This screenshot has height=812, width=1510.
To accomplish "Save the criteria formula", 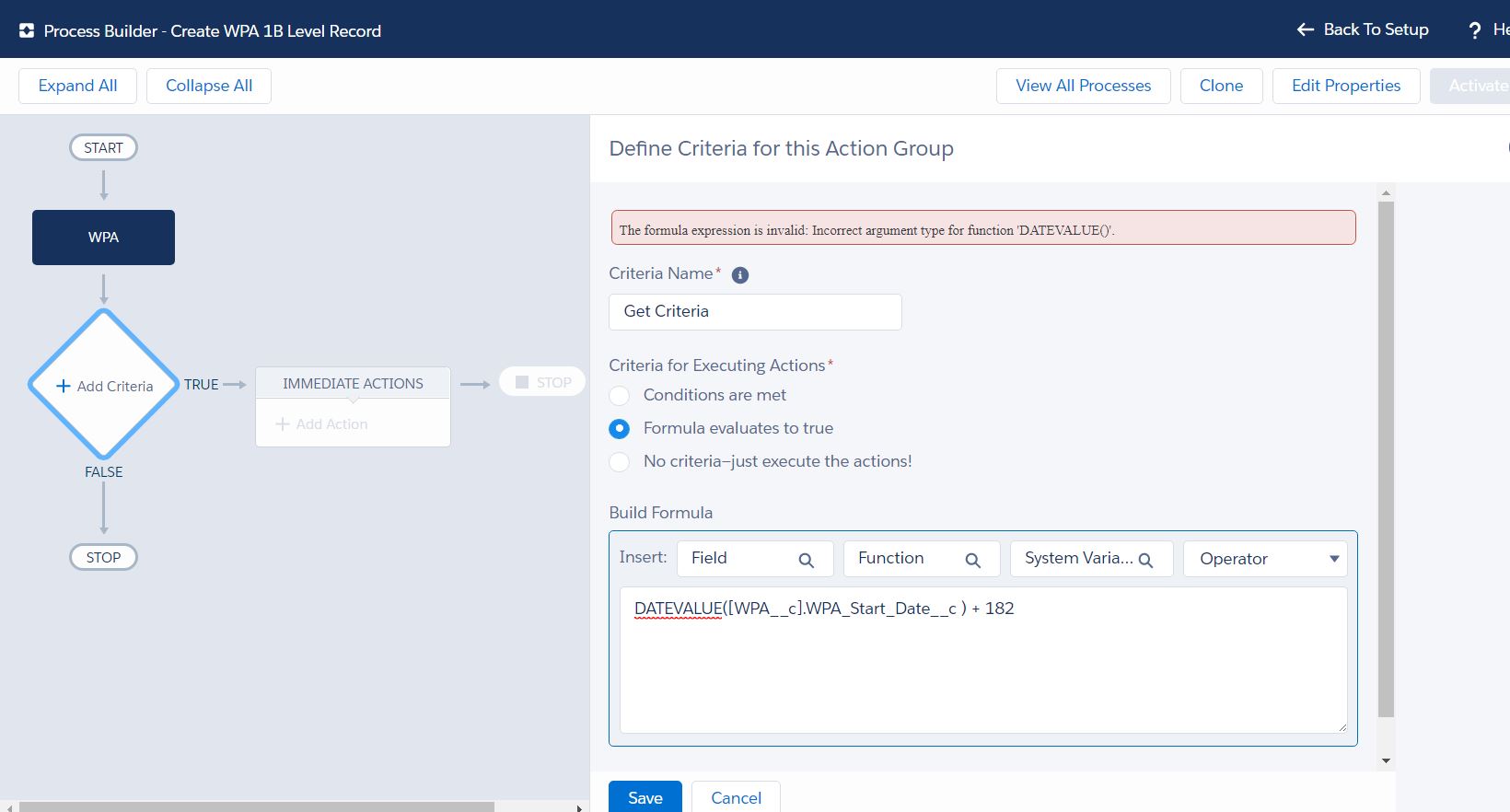I will 645,797.
